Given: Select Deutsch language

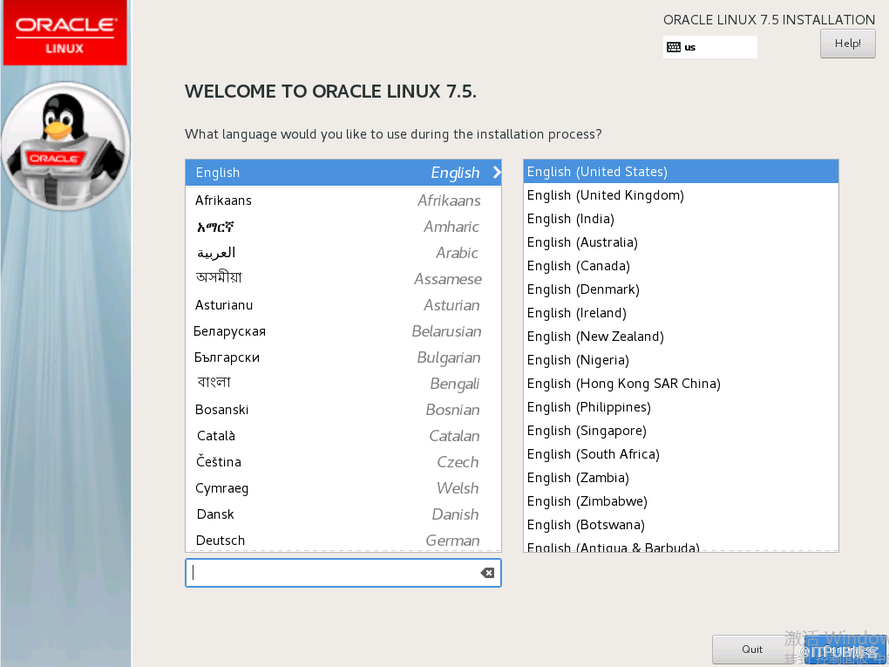Looking at the screenshot, I should pos(343,540).
